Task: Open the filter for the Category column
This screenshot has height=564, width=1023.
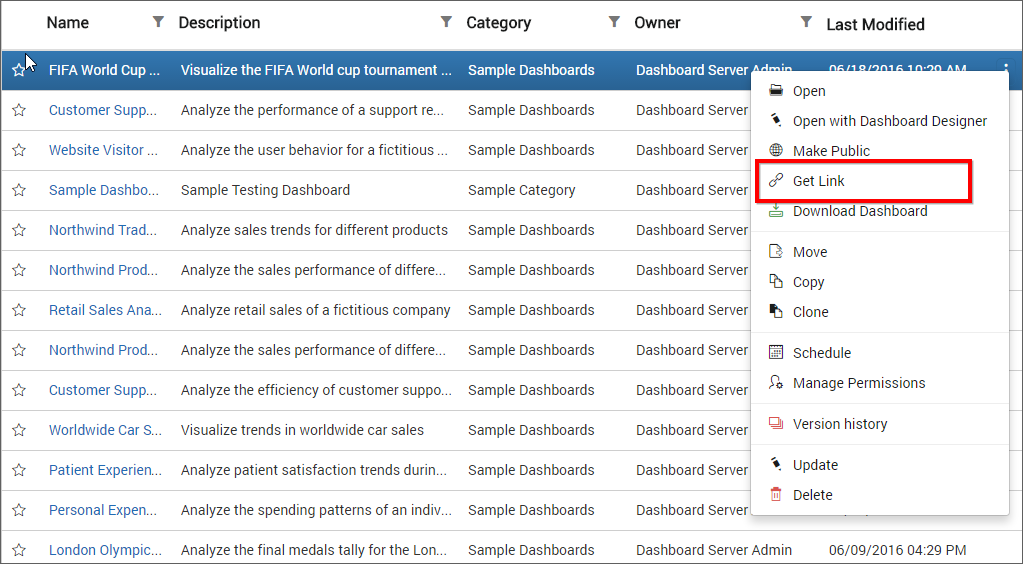Action: [x=614, y=22]
